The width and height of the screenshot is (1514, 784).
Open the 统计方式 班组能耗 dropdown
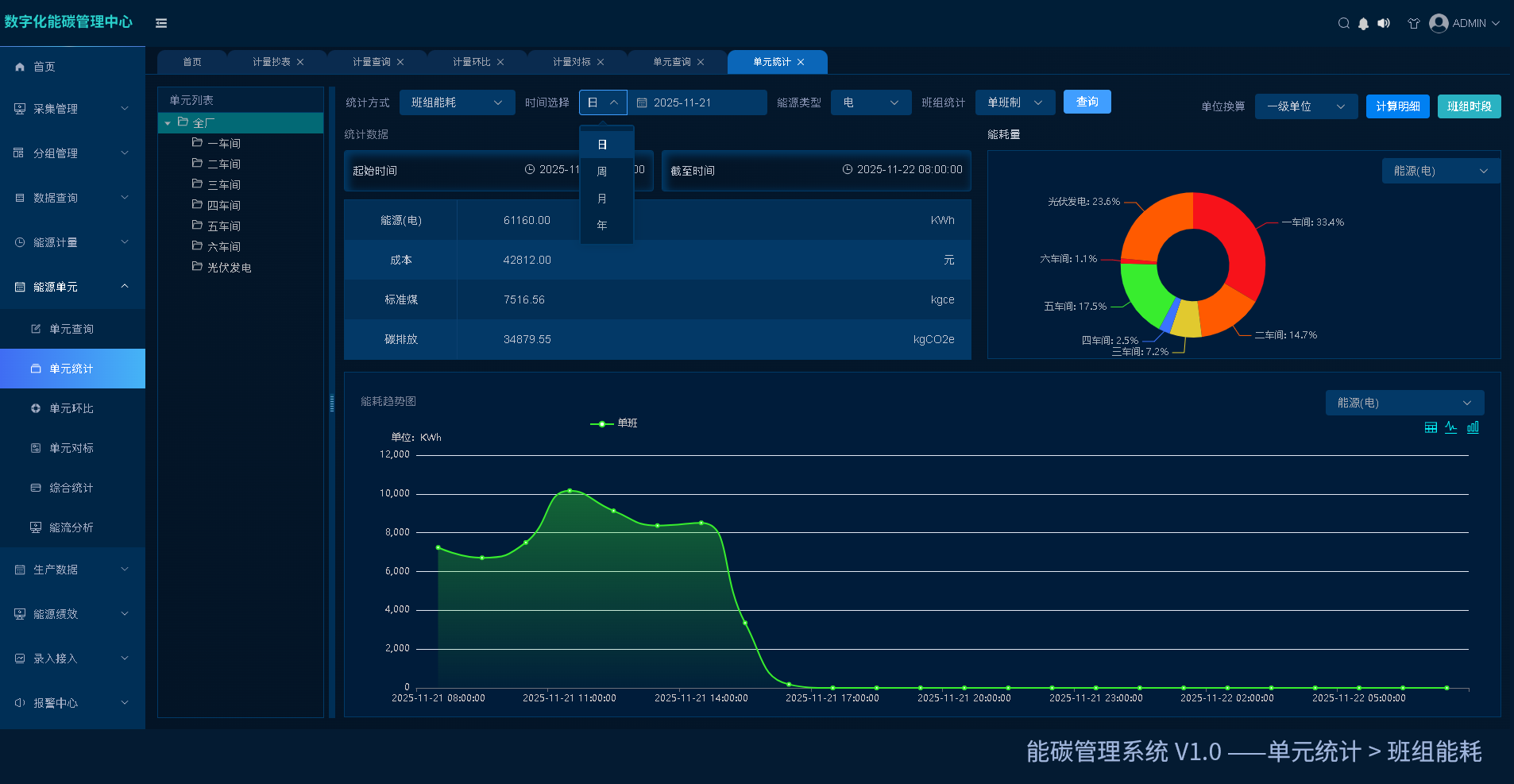click(x=458, y=102)
